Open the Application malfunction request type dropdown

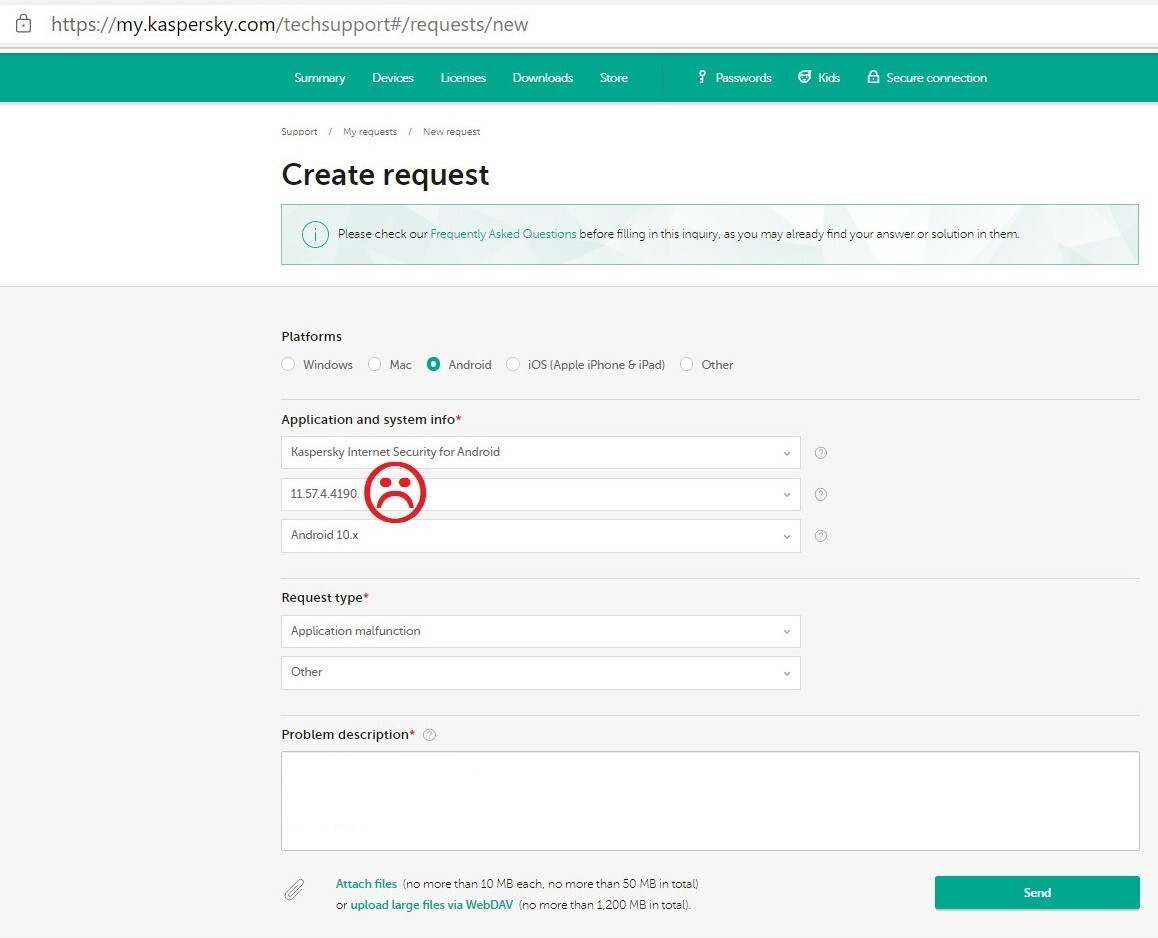pyautogui.click(x=540, y=632)
